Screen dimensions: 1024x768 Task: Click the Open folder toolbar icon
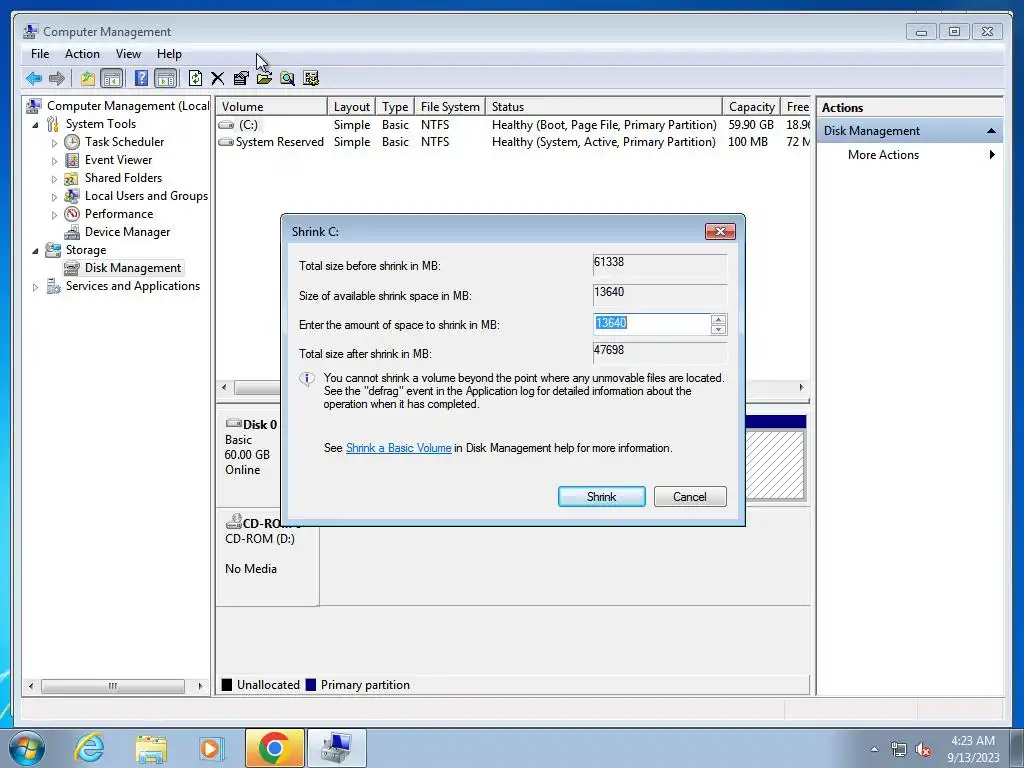[x=264, y=78]
